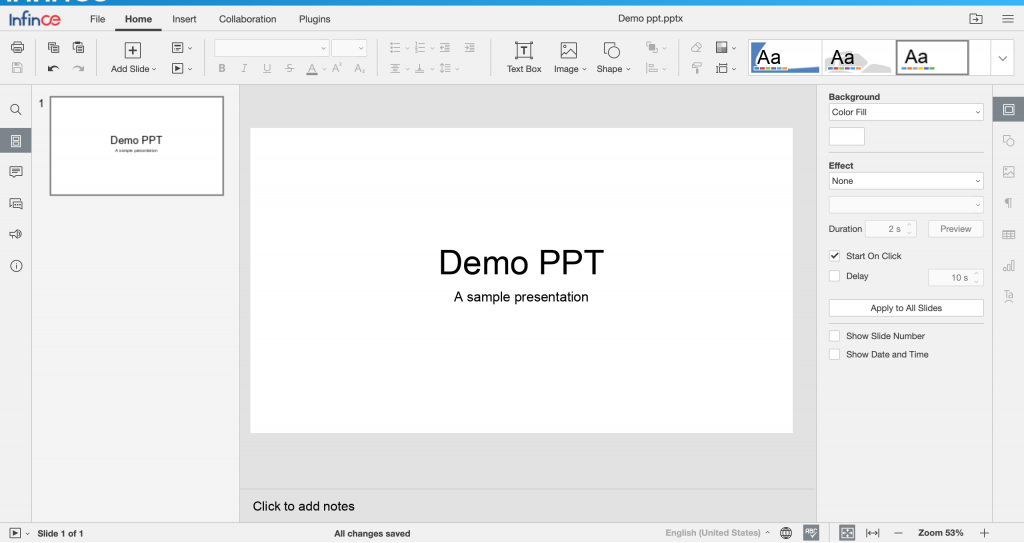
Task: Click the feedback megaphone icon
Action: click(x=16, y=234)
